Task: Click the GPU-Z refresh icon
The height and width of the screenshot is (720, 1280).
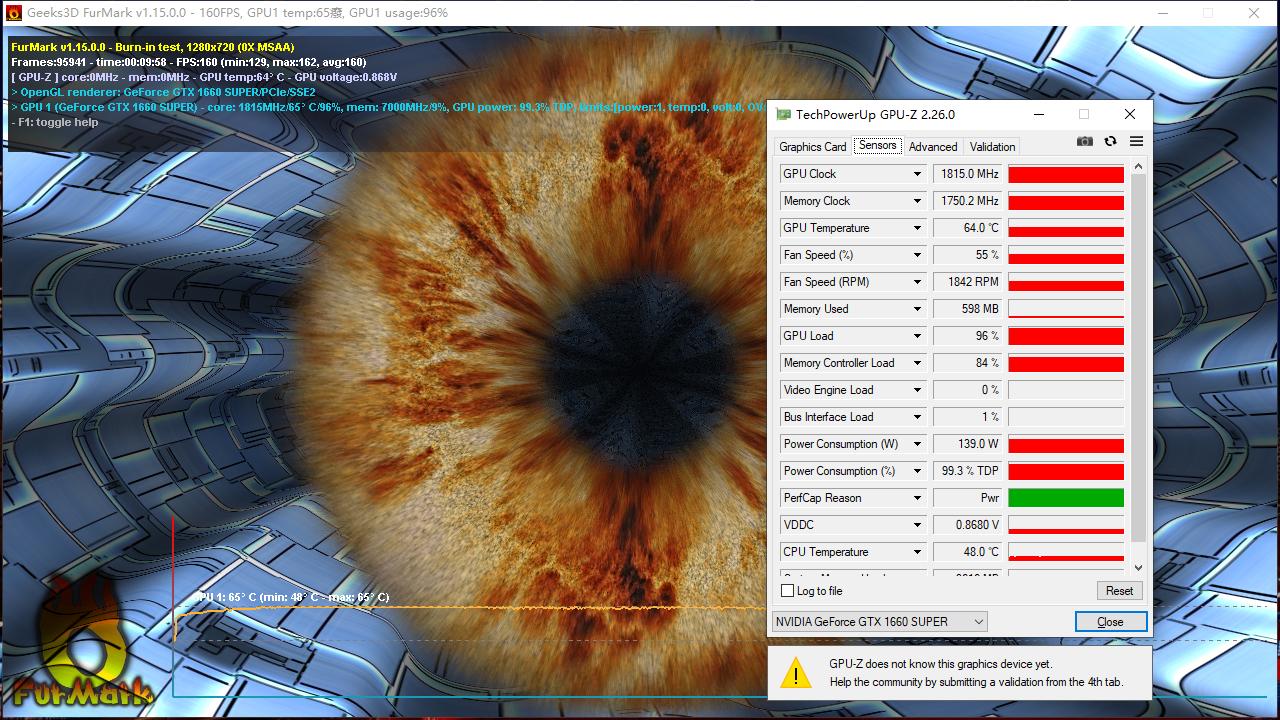Action: click(1110, 142)
